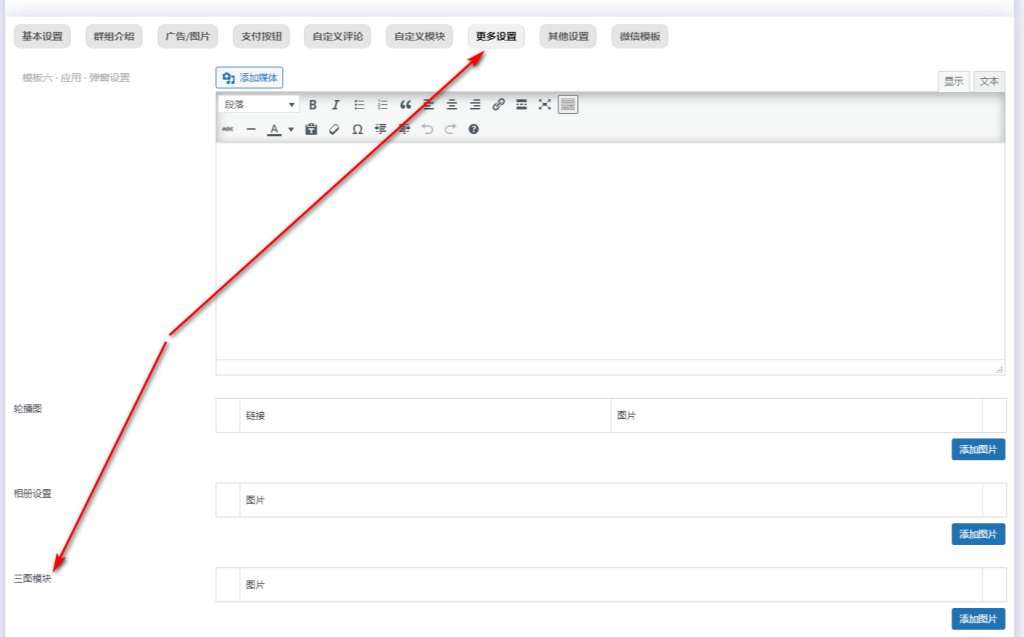The image size is (1024, 637).
Task: Apply the text color A swatch
Action: [x=273, y=129]
